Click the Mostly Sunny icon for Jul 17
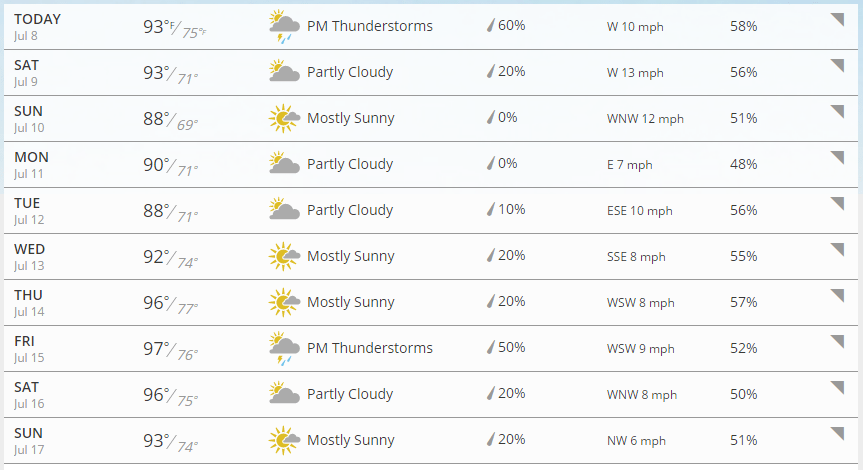863x470 pixels. pos(284,440)
